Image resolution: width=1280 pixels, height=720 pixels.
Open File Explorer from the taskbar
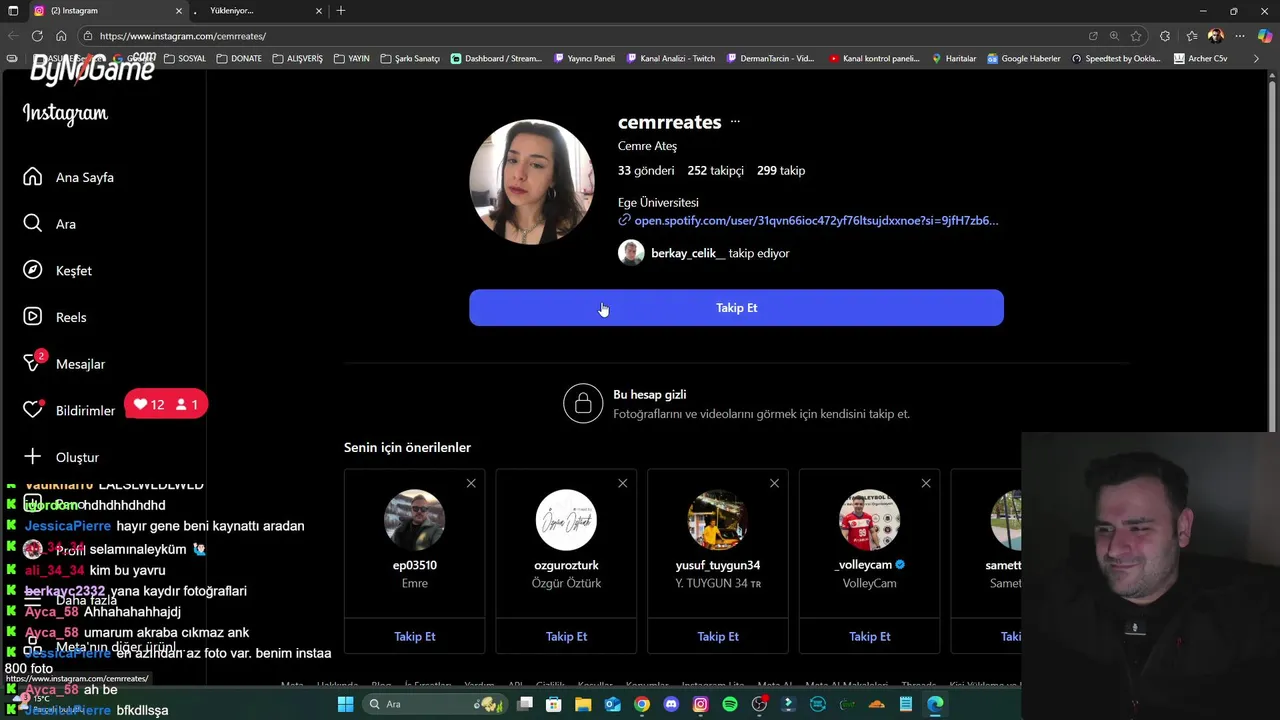pyautogui.click(x=583, y=704)
